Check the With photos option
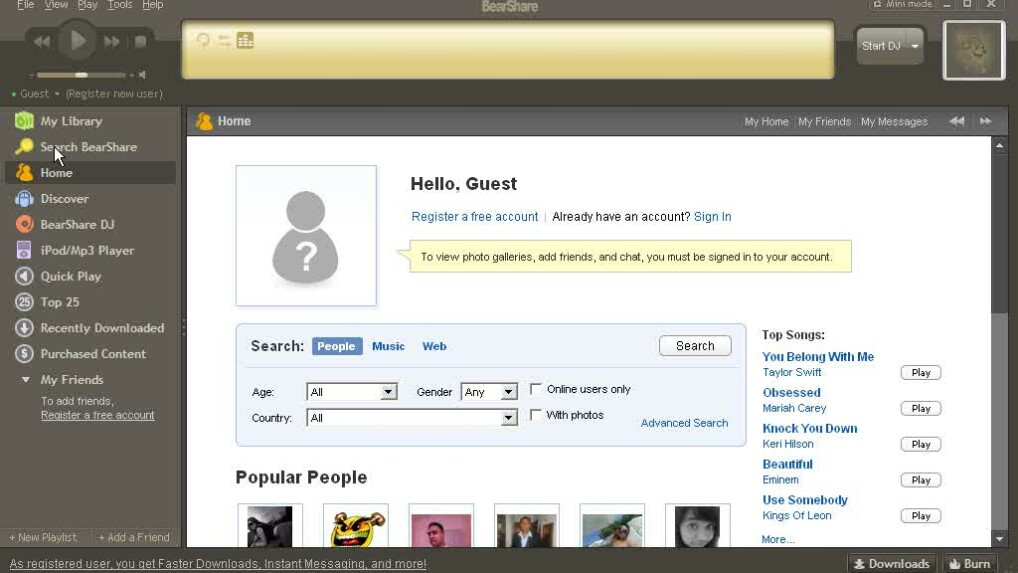The height and width of the screenshot is (573, 1018). coord(536,415)
